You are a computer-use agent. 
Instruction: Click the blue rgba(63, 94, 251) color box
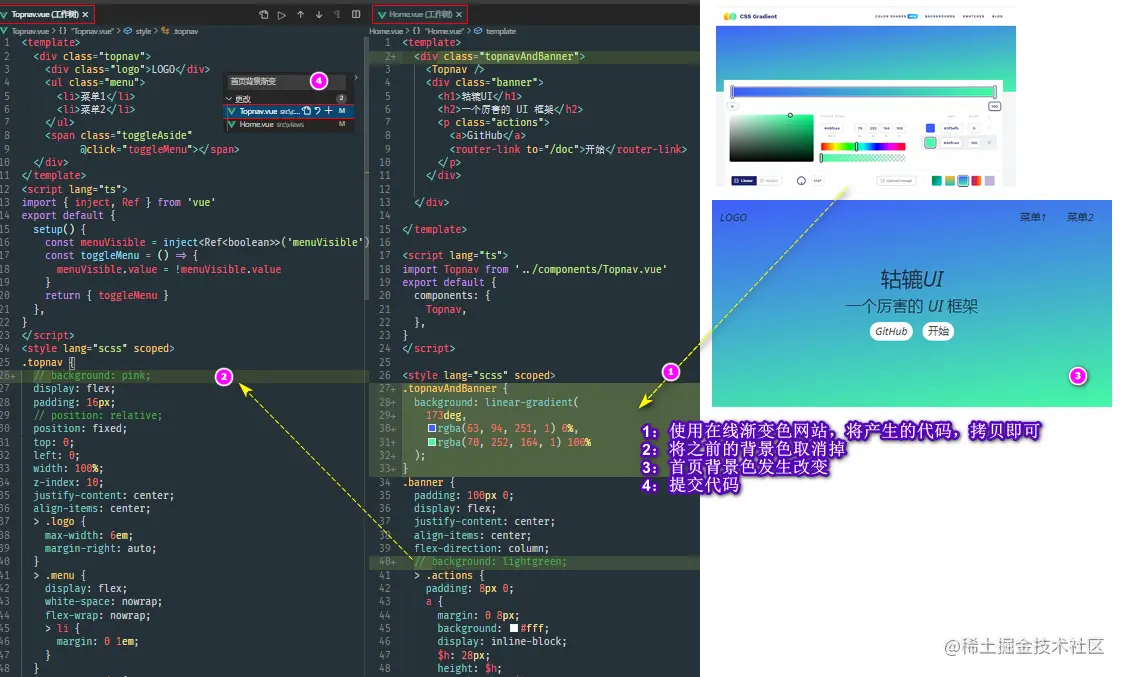(x=432, y=428)
